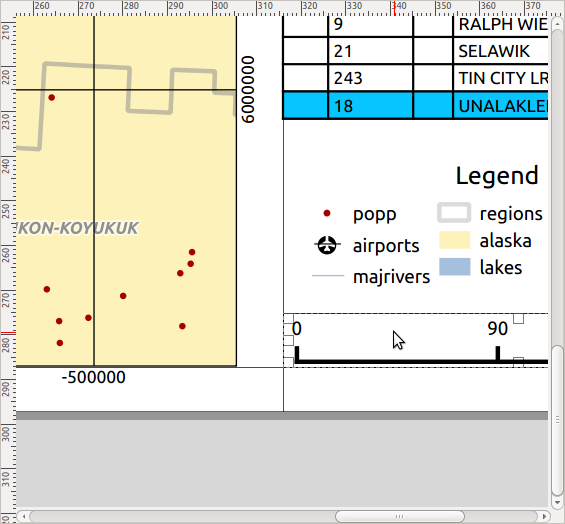Click the airports legend airplane symbol

(327, 245)
